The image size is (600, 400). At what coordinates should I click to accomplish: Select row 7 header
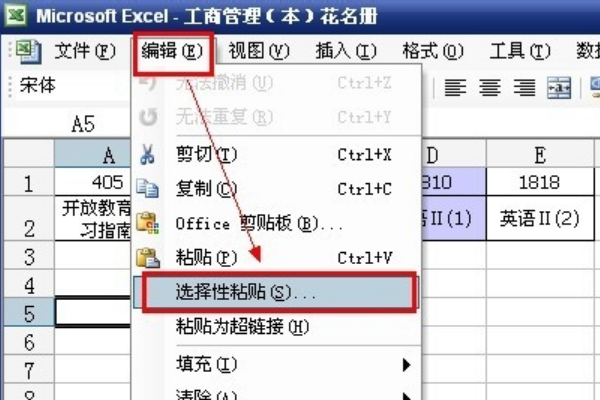(29, 369)
